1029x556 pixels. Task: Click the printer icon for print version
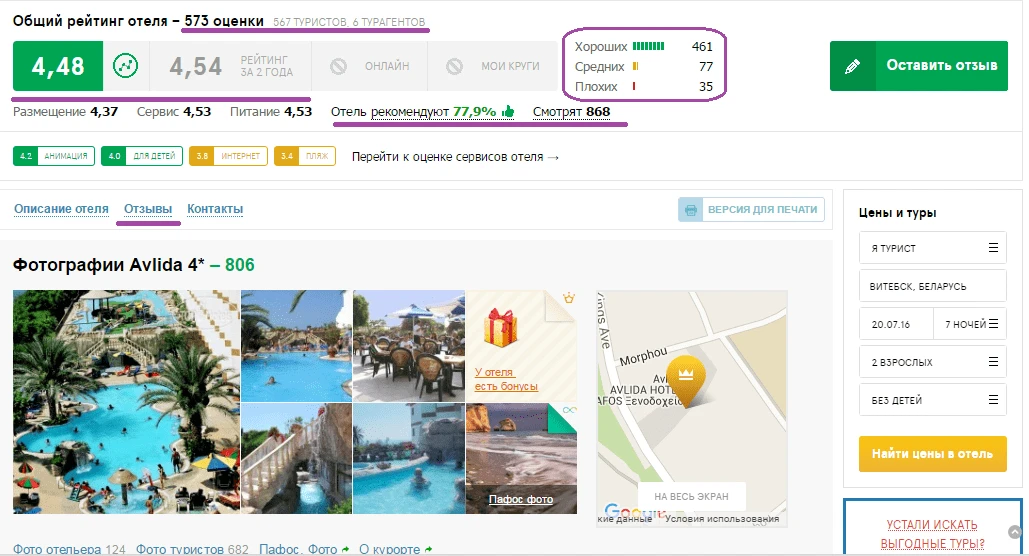[x=690, y=210]
